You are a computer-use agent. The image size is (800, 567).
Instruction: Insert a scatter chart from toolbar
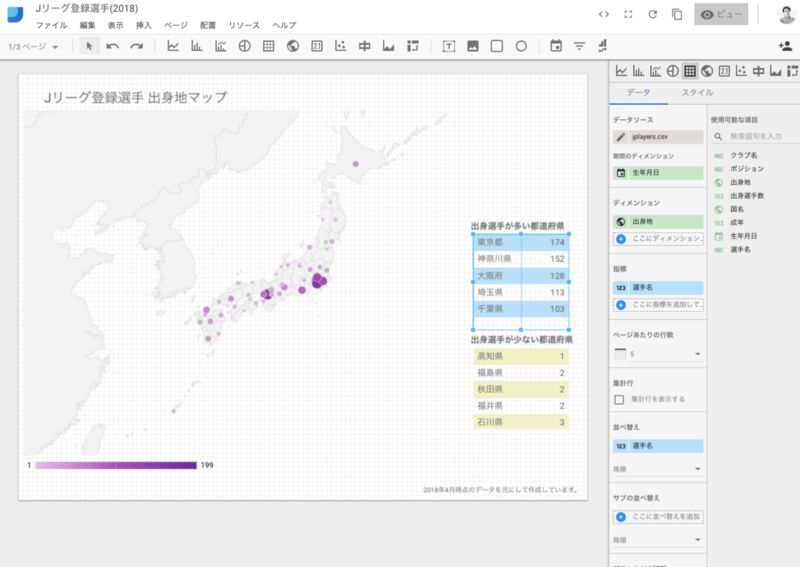340,46
